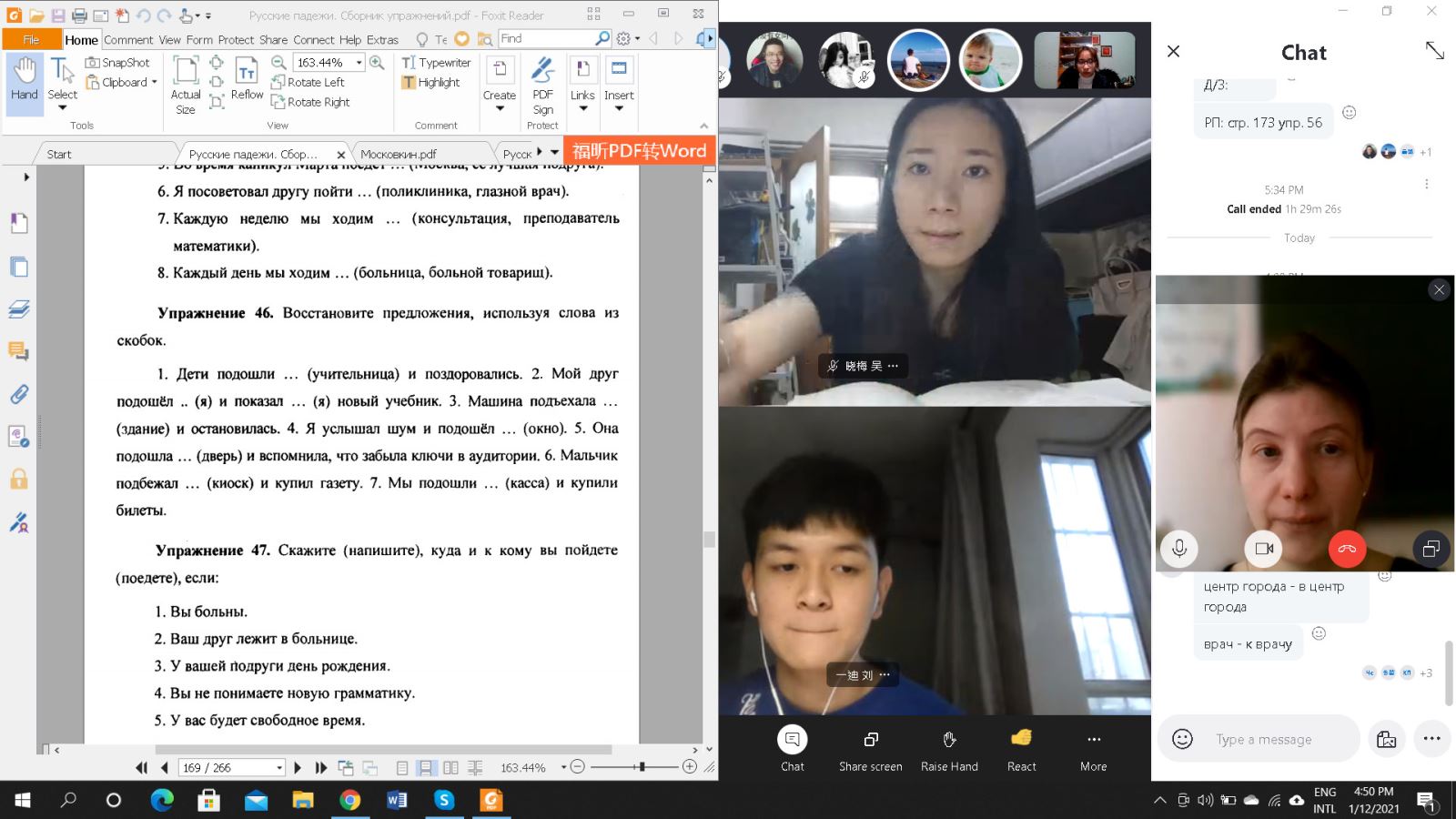Click the SnapShot tool
The width and height of the screenshot is (1456, 819).
117,63
